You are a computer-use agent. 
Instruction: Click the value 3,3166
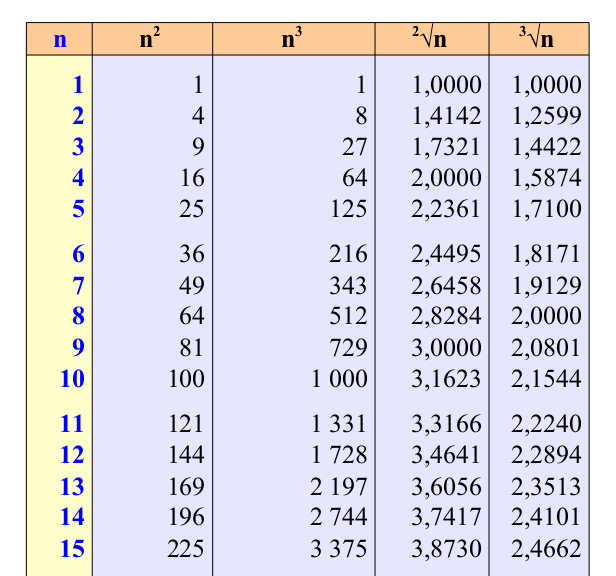pyautogui.click(x=447, y=424)
